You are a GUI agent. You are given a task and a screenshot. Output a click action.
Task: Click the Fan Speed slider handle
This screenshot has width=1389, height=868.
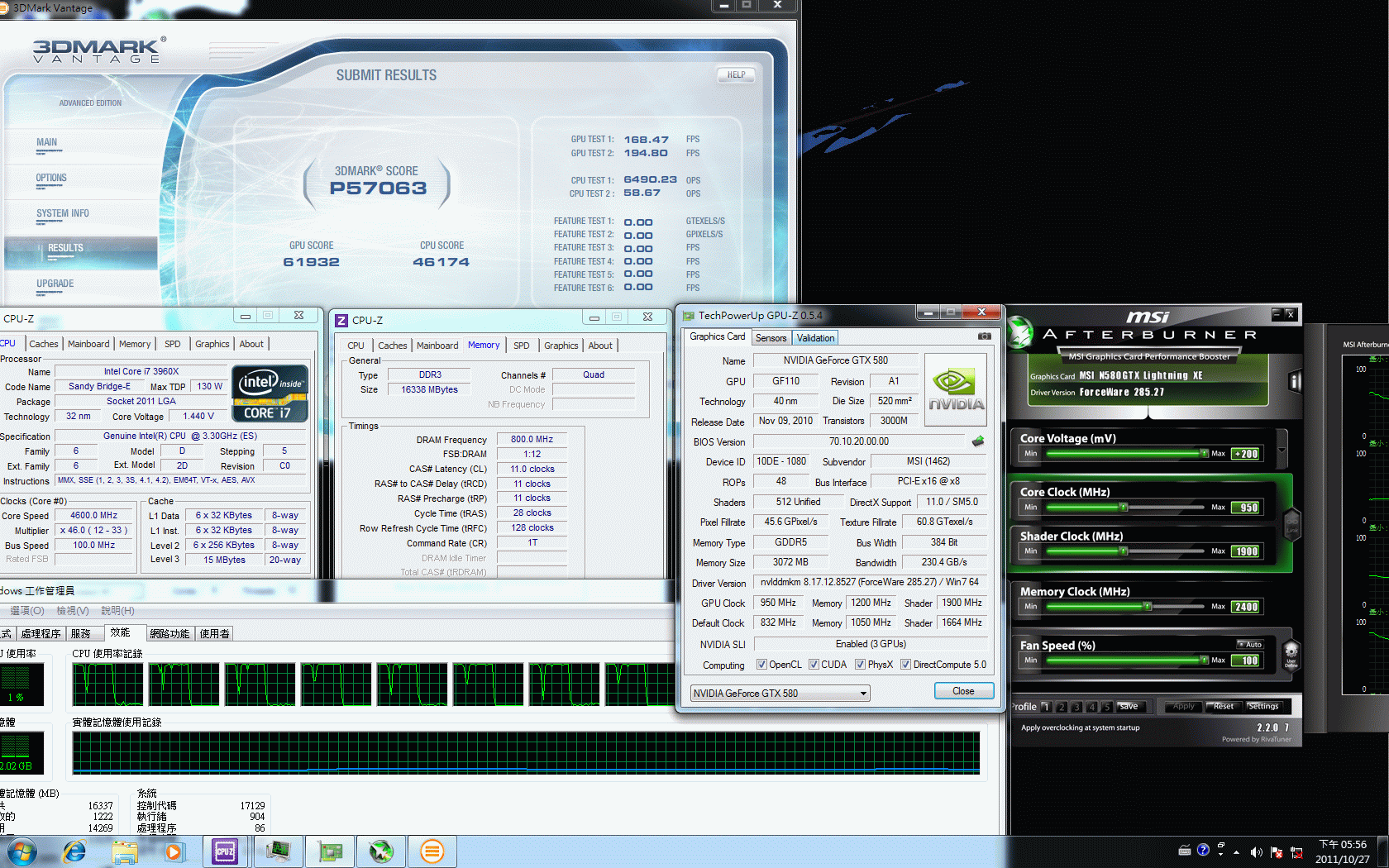coord(1204,660)
